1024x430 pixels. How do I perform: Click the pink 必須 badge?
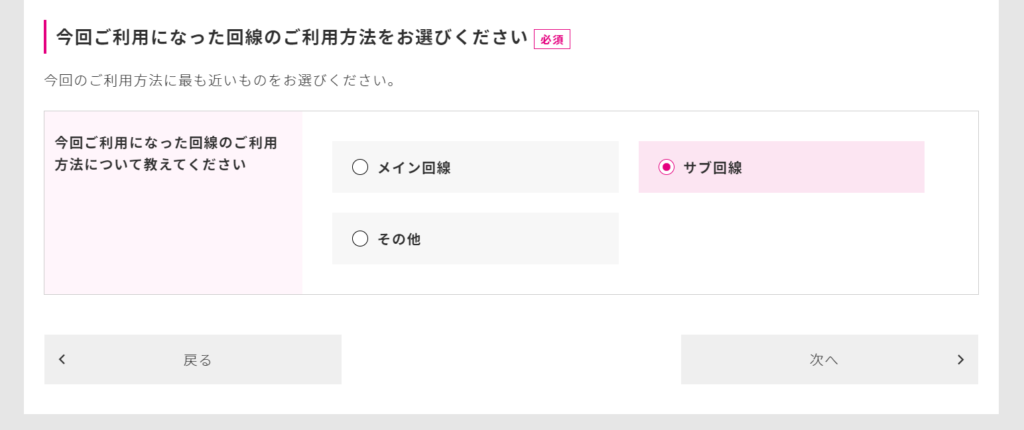click(552, 39)
